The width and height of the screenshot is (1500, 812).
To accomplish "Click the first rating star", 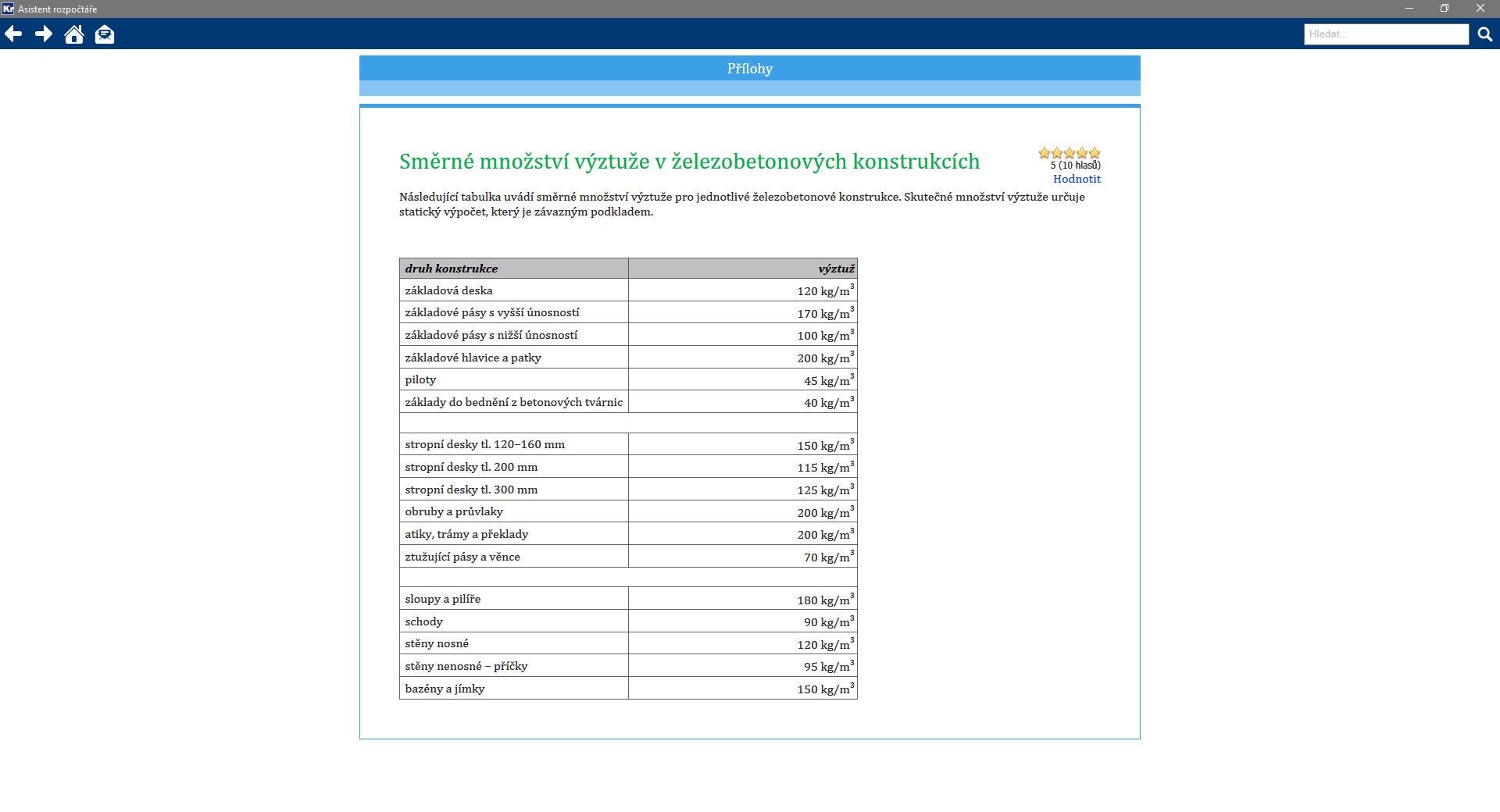I will [x=1045, y=153].
